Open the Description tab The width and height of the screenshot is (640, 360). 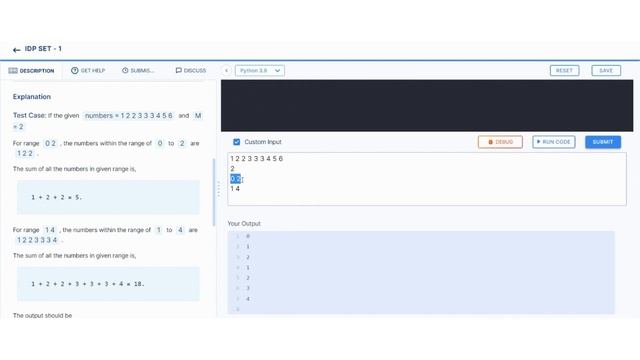tap(31, 71)
